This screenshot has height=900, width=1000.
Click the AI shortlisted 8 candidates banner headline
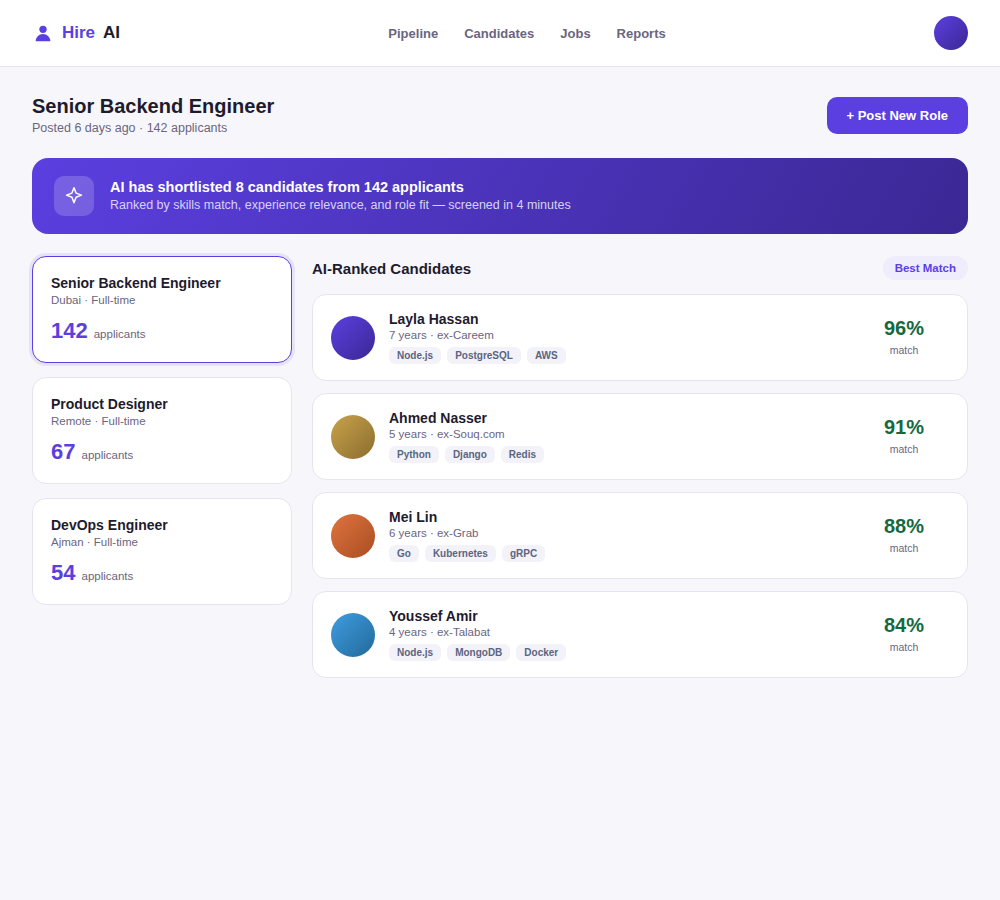pos(286,187)
